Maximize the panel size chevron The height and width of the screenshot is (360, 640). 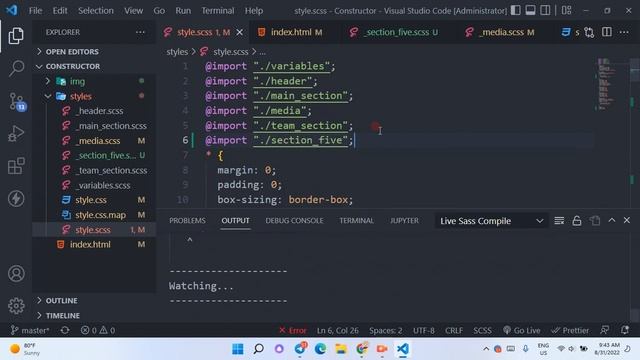pyautogui.click(x=611, y=220)
